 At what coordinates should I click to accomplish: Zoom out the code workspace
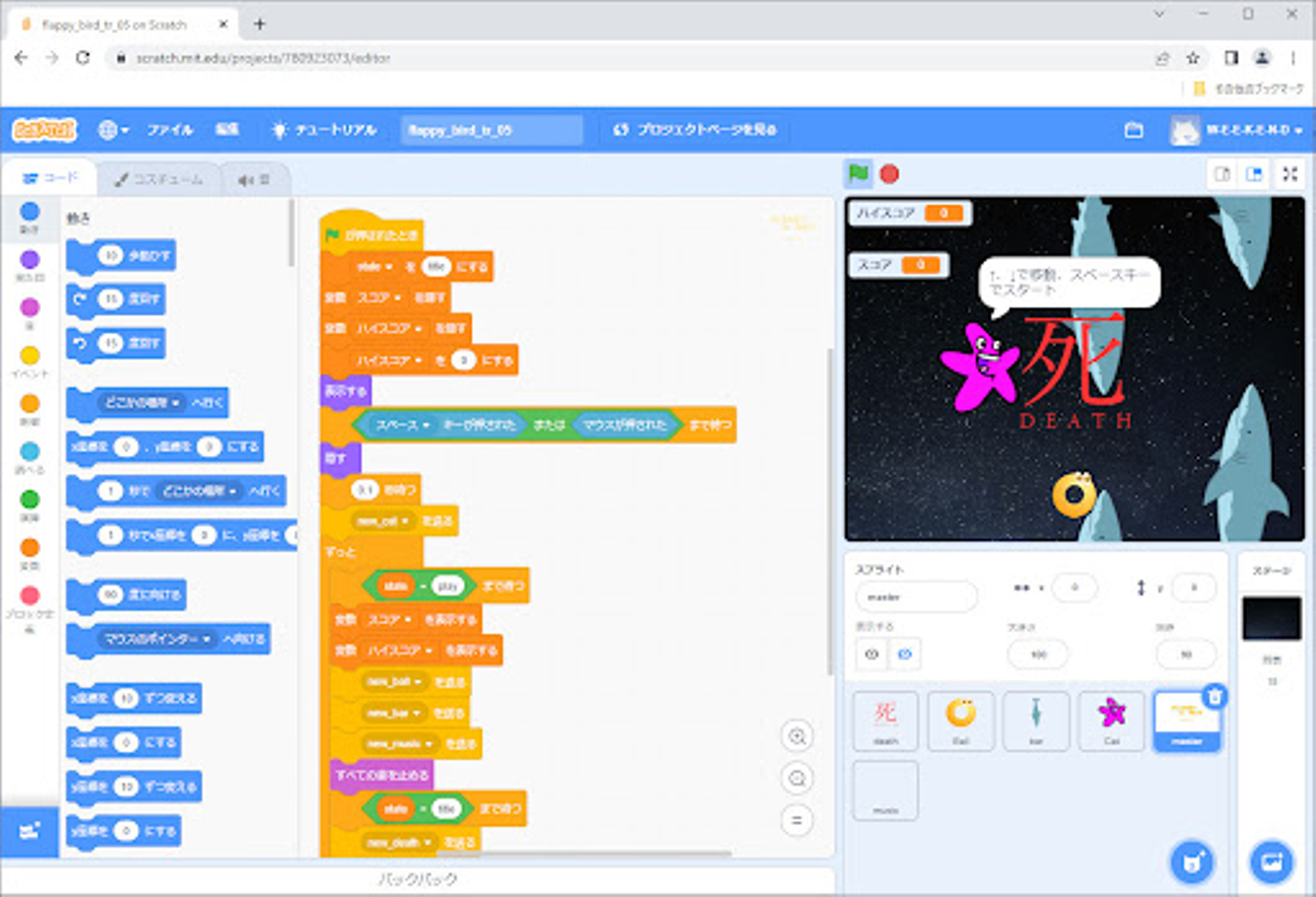tap(797, 778)
